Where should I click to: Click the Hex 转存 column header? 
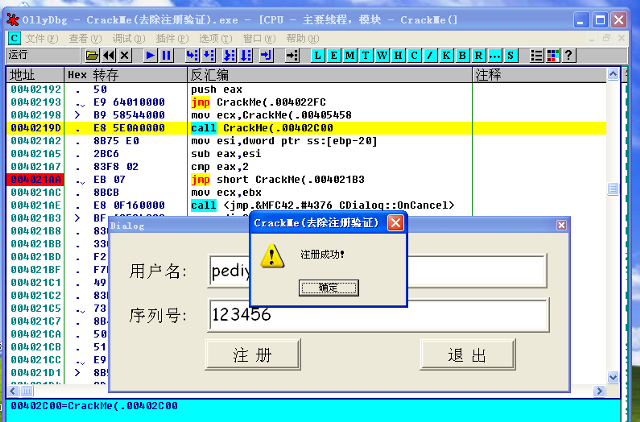pos(126,75)
